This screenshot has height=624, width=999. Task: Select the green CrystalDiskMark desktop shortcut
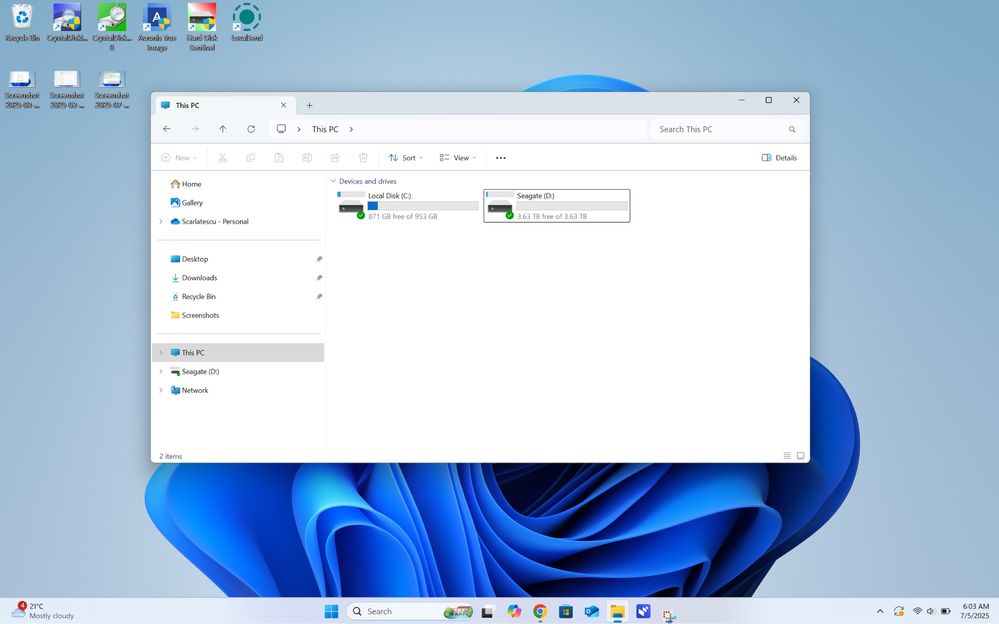[x=111, y=27]
